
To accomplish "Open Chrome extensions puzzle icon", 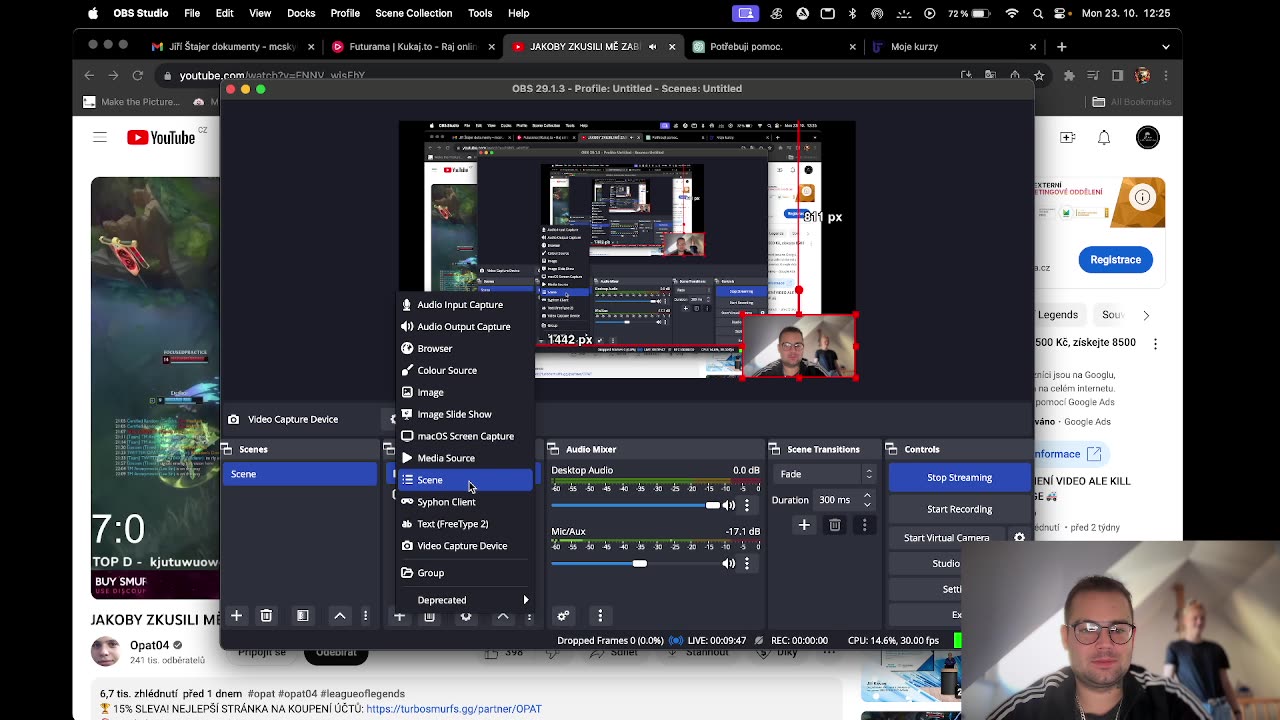I will (1069, 76).
